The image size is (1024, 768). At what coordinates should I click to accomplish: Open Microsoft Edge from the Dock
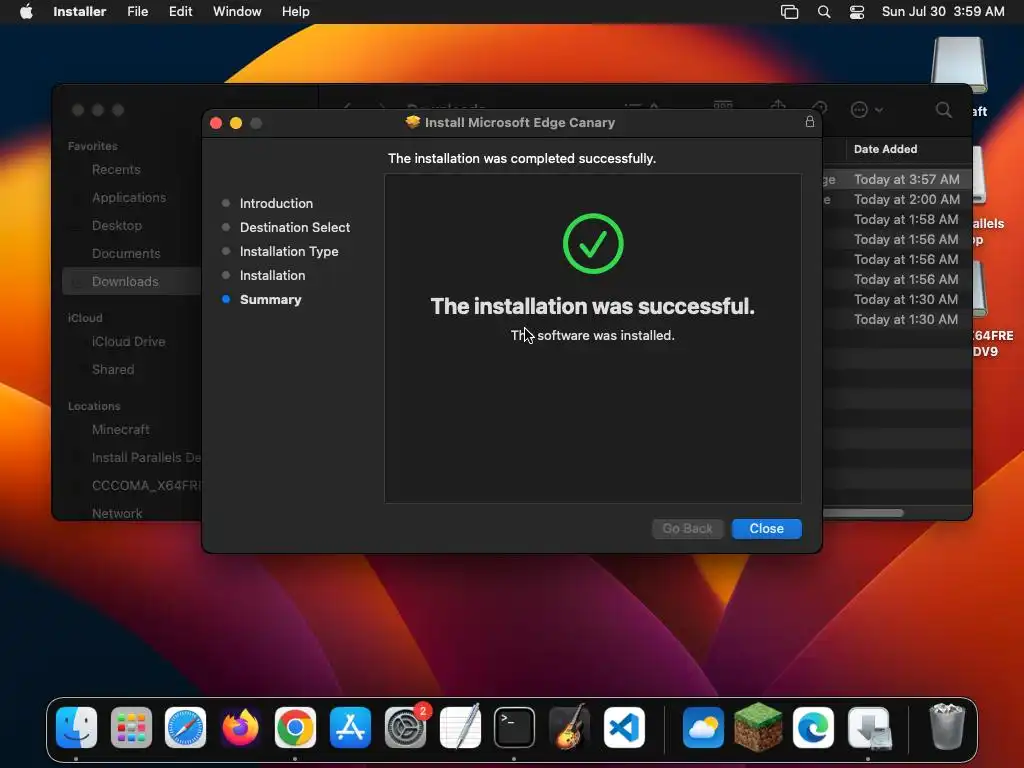pyautogui.click(x=813, y=727)
